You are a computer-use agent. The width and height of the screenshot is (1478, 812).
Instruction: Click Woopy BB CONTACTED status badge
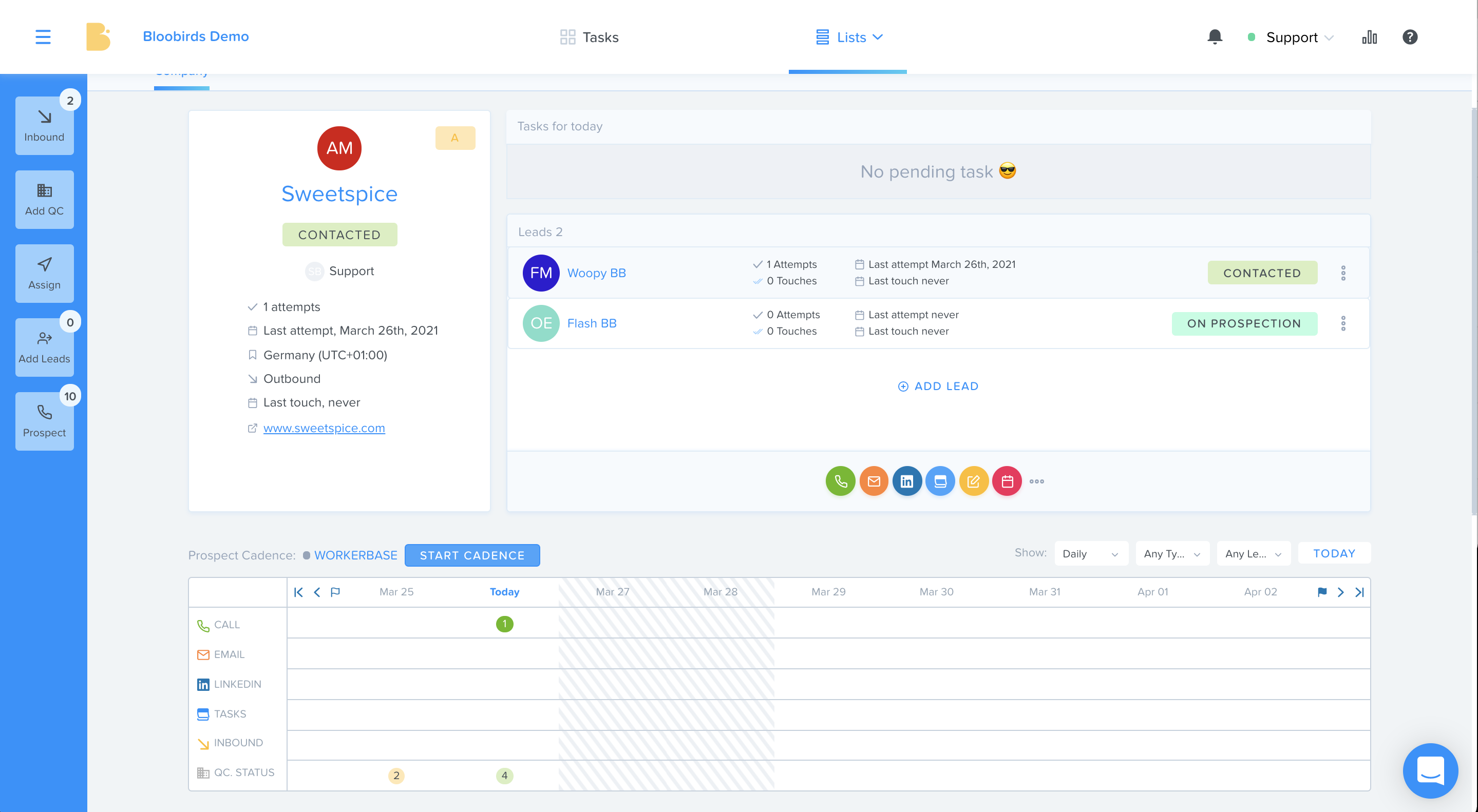pos(1262,273)
